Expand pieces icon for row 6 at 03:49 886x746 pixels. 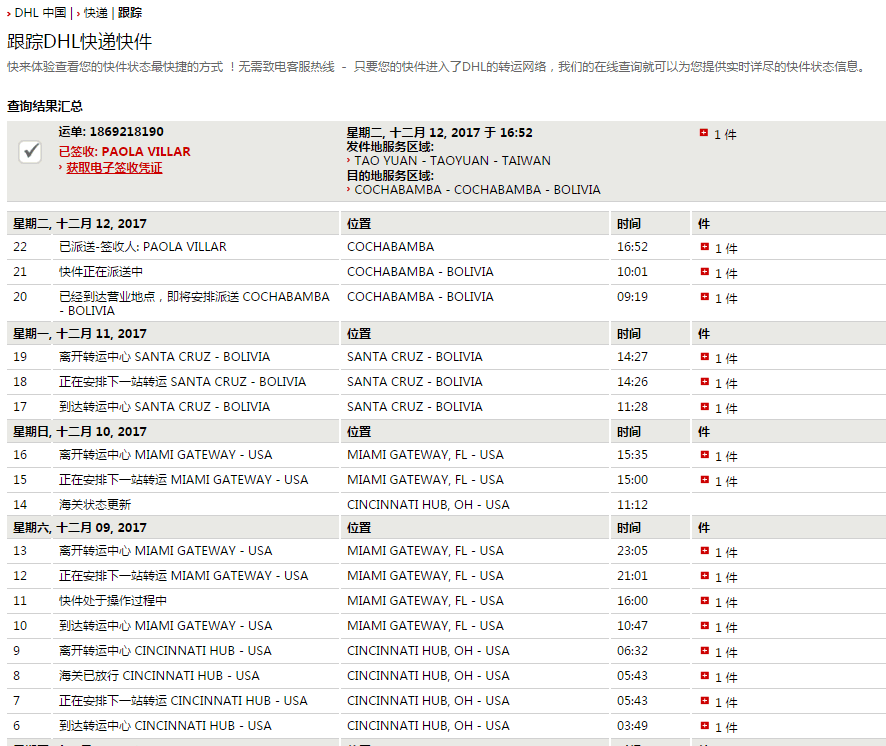705,725
